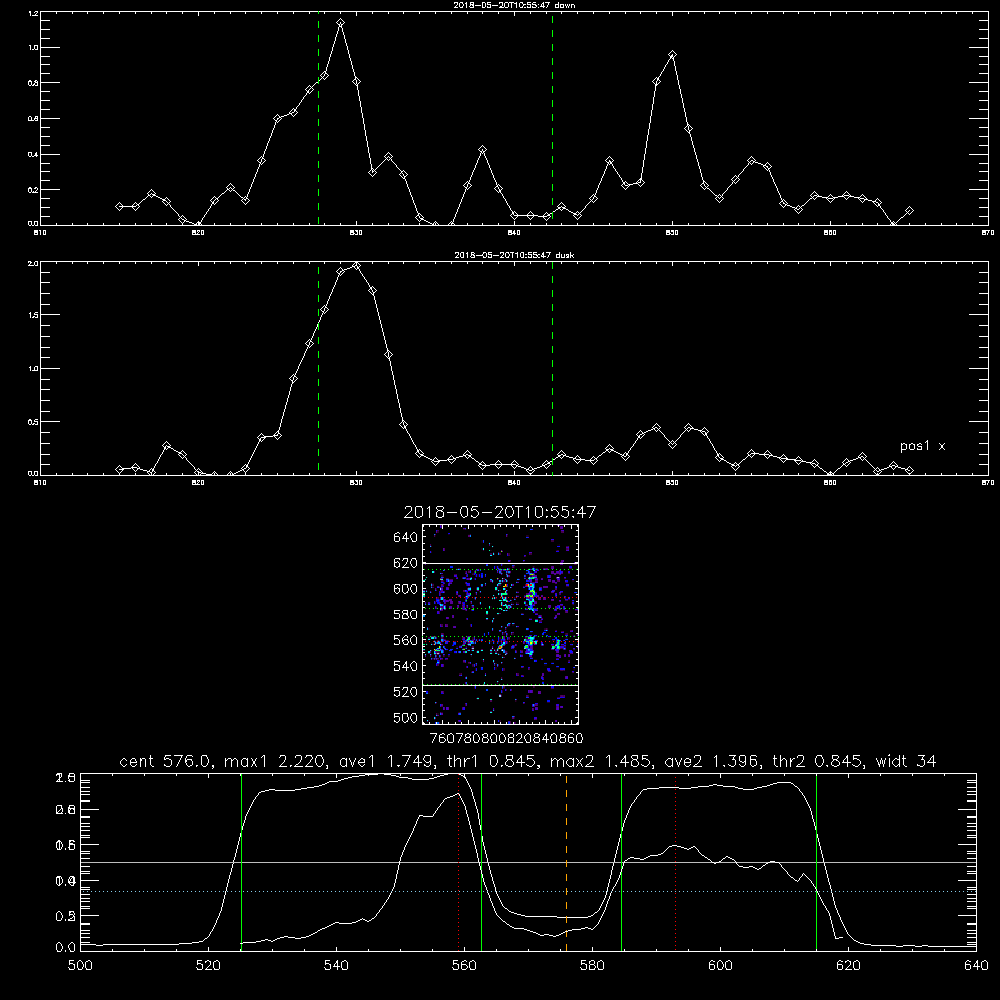This screenshot has height=1000, width=1000.
Task: Click the right green dashed line in dusk plot
Action: [552, 369]
